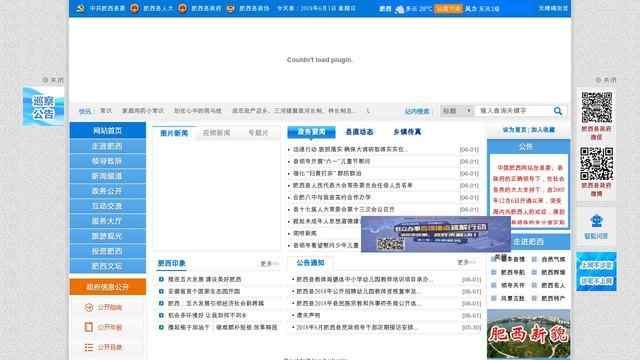The height and width of the screenshot is (360, 640).
Task: Click the square icon beside 肥西导航
Action: pos(493,272)
